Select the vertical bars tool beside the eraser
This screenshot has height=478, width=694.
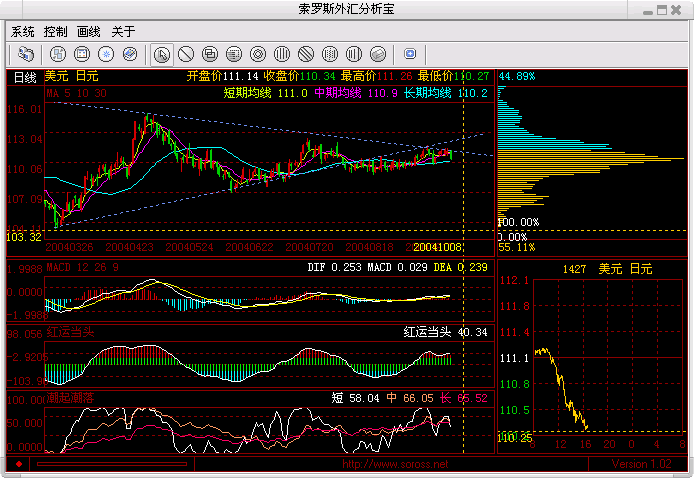click(x=354, y=54)
